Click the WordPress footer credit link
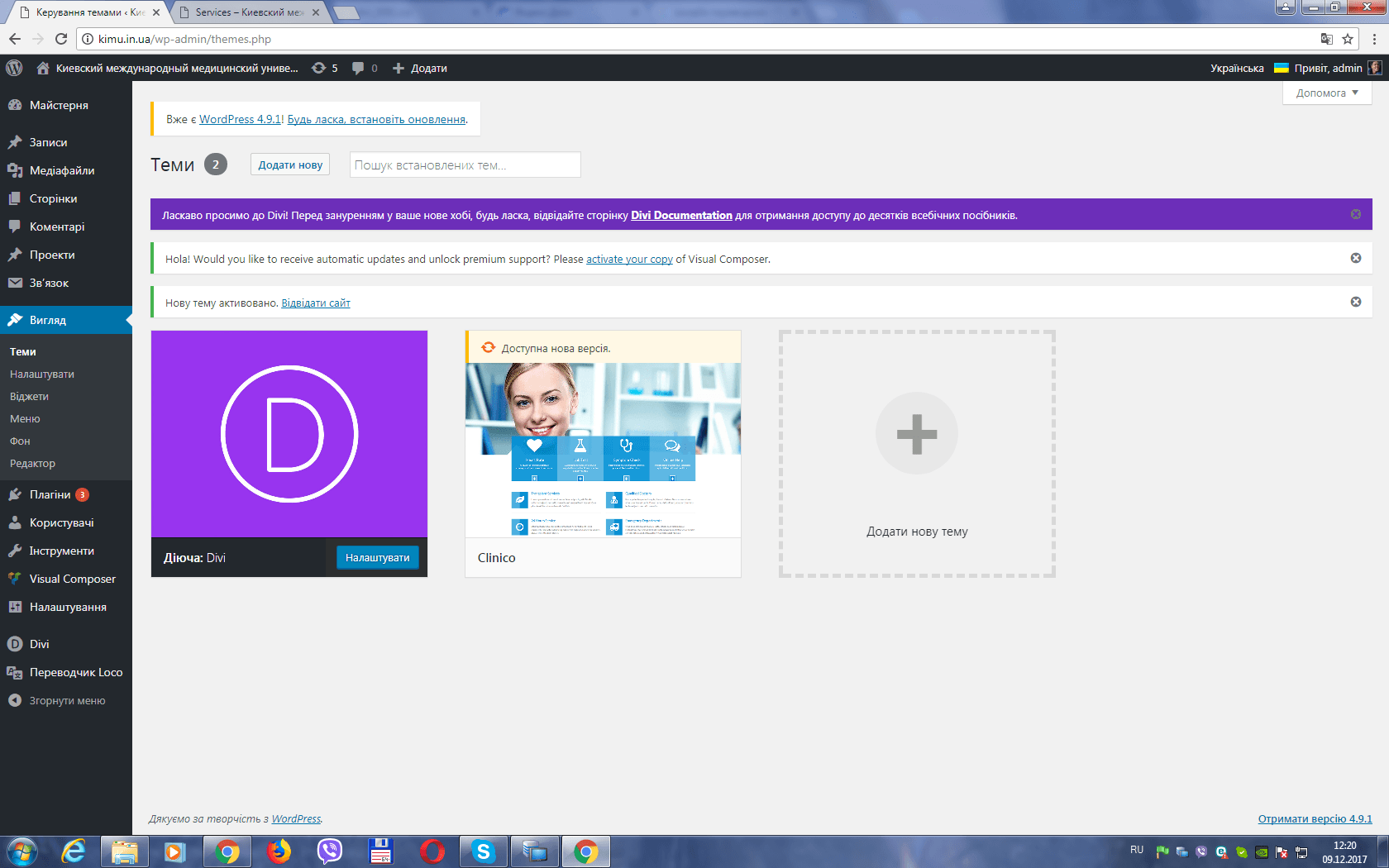1389x868 pixels. click(296, 818)
